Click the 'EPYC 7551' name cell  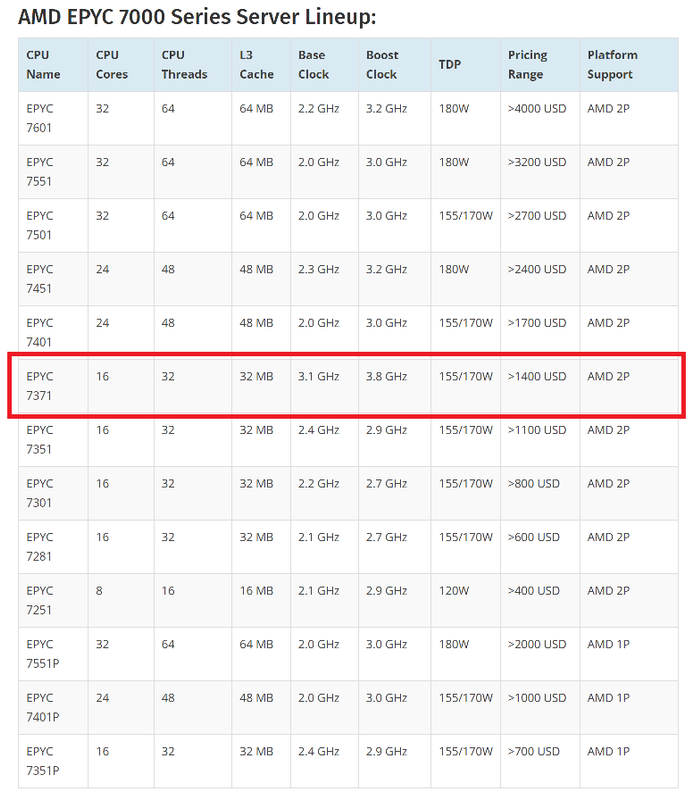(53, 172)
